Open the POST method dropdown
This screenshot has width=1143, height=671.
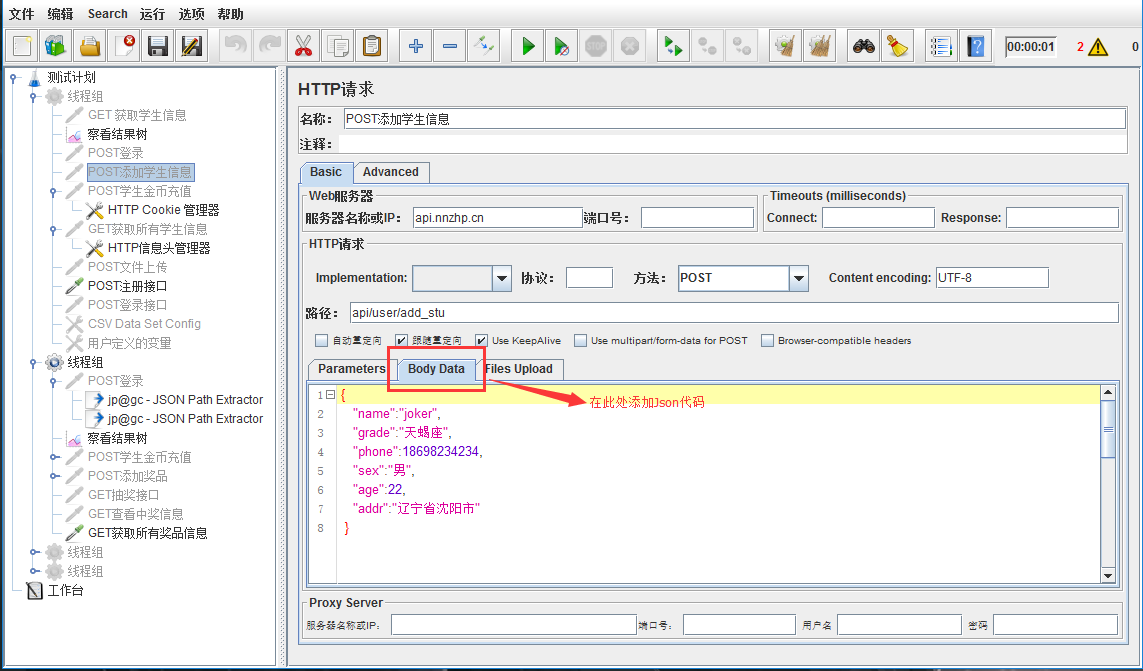798,278
